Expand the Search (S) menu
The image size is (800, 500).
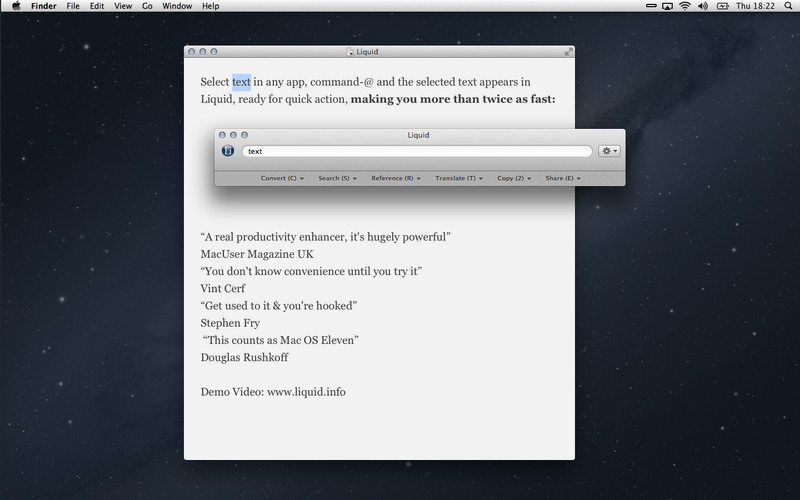pyautogui.click(x=337, y=178)
